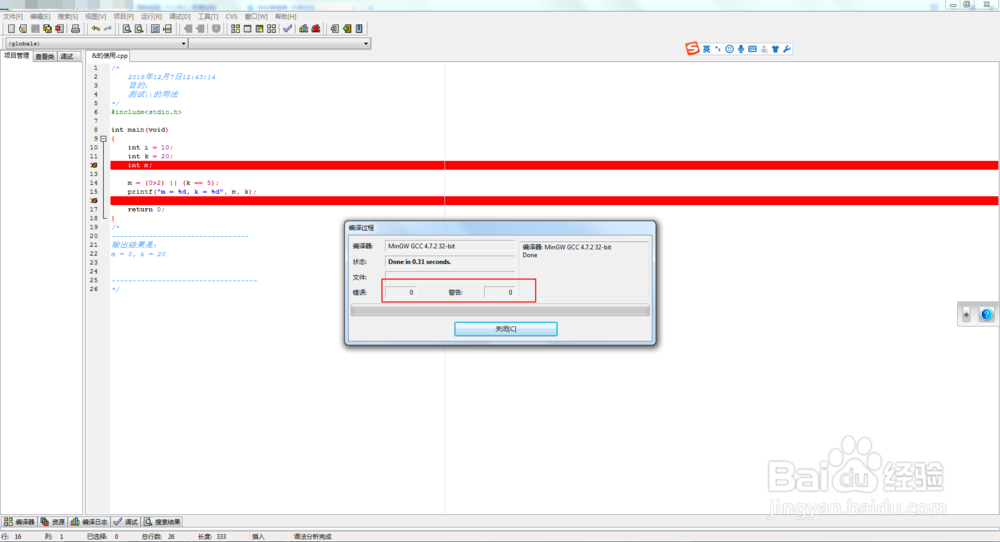This screenshot has width=1000, height=542.
Task: Click the Print toolbar icon
Action: [75, 29]
